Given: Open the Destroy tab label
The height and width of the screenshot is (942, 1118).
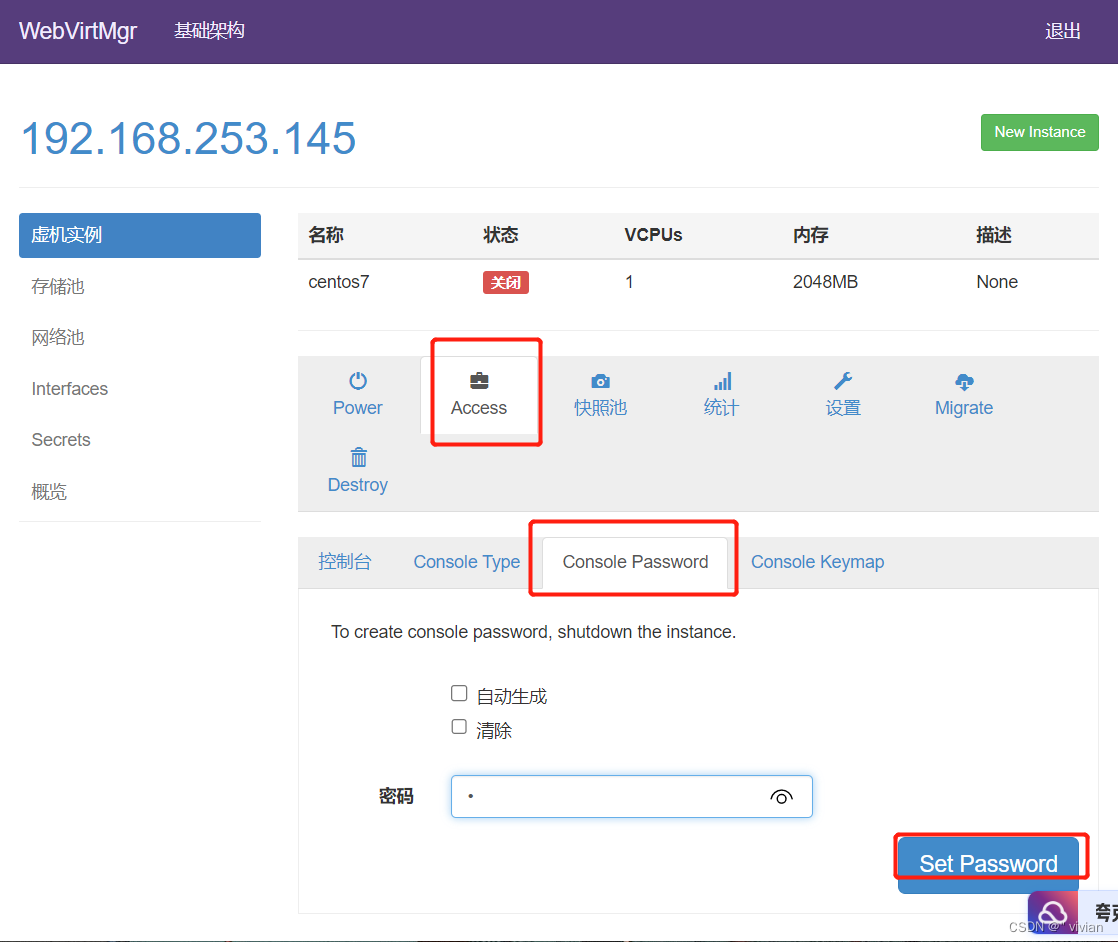Looking at the screenshot, I should pyautogui.click(x=358, y=485).
